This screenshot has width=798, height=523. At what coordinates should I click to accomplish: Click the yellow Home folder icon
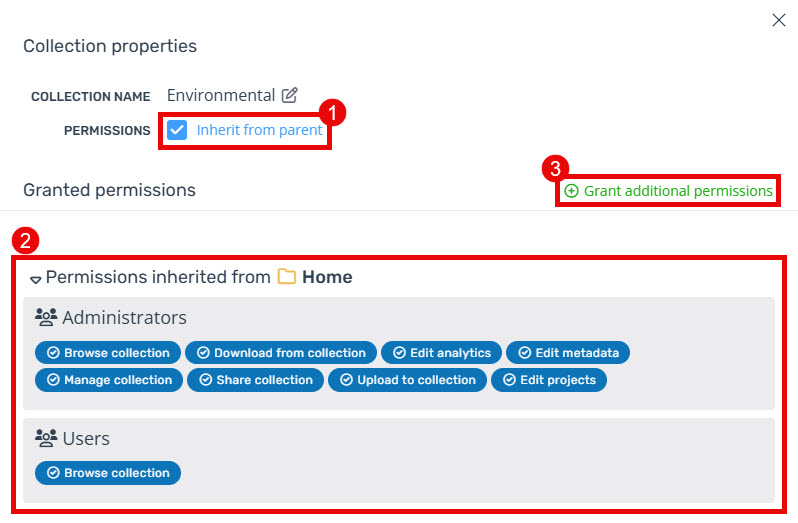point(287,277)
